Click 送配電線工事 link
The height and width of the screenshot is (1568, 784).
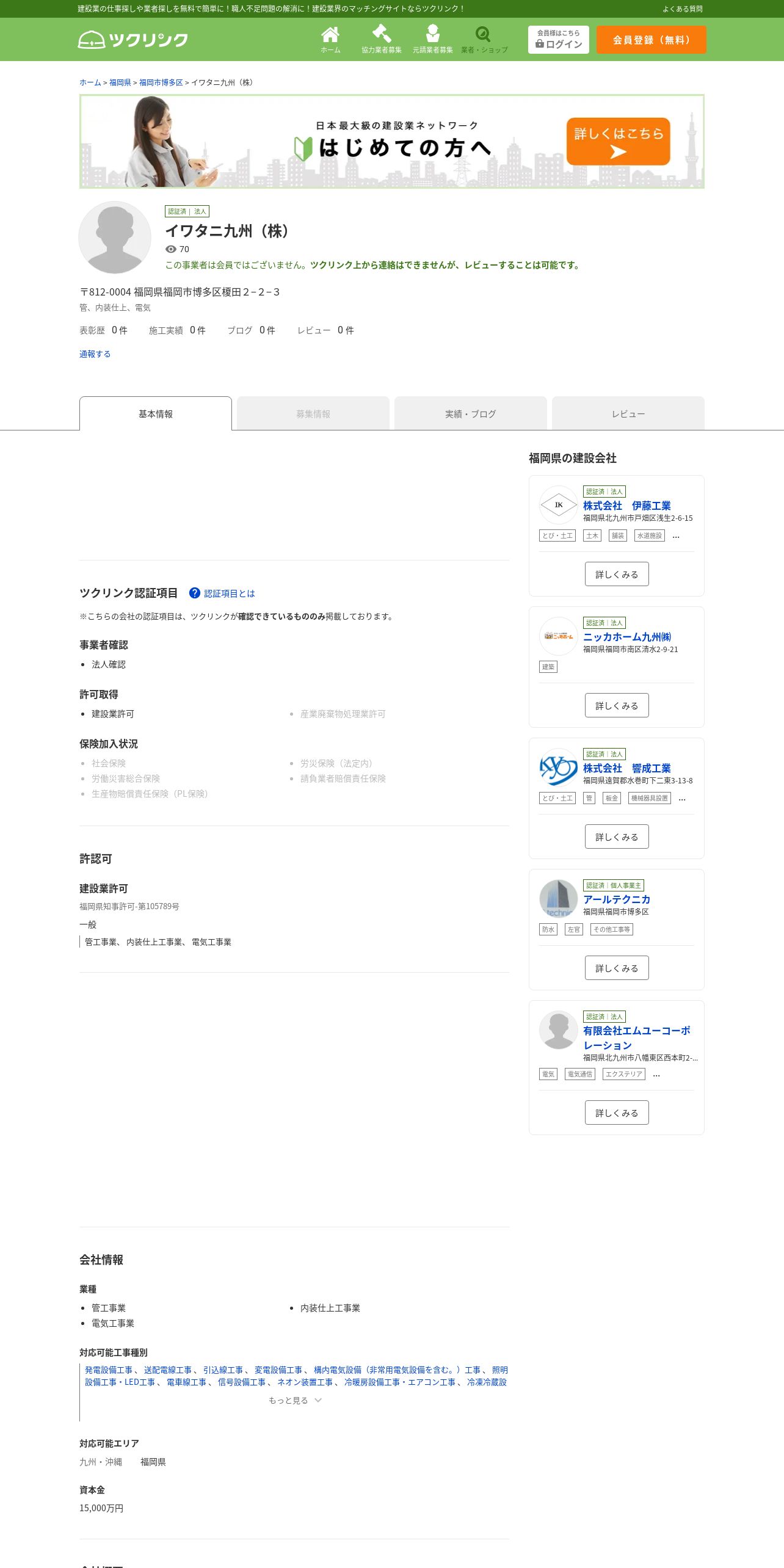click(168, 1370)
